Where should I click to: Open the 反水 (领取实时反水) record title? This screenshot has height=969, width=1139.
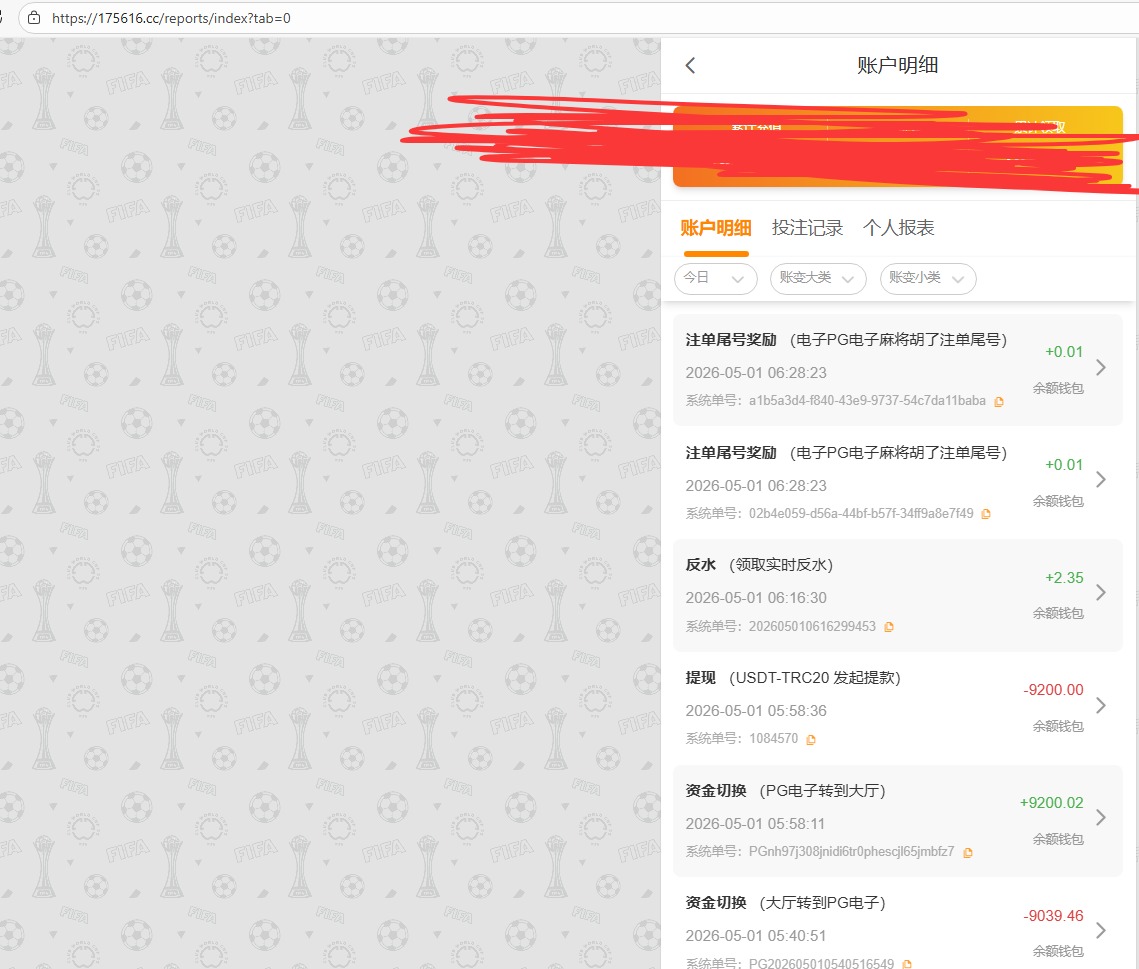click(x=759, y=565)
